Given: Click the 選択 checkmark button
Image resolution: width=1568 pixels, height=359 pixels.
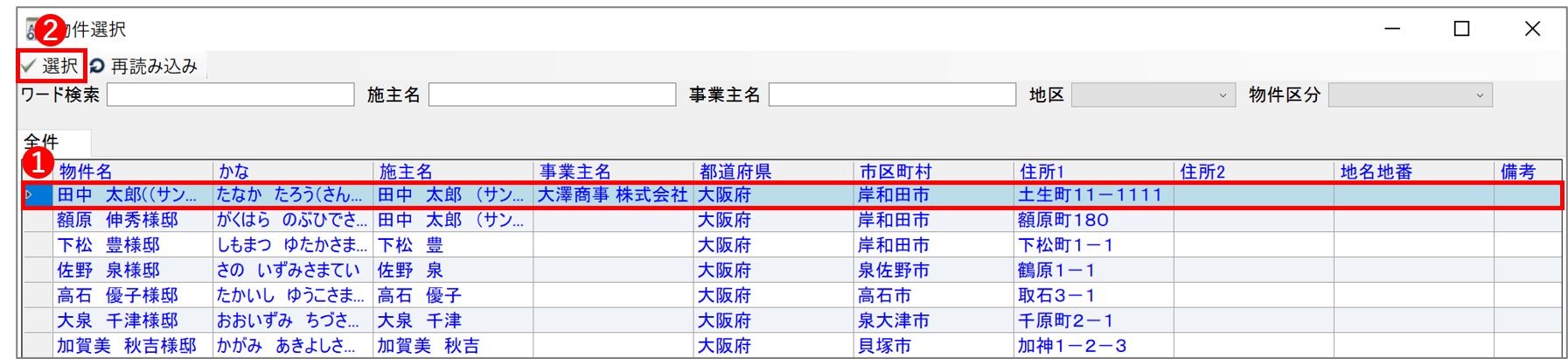Looking at the screenshot, I should pos(51,66).
